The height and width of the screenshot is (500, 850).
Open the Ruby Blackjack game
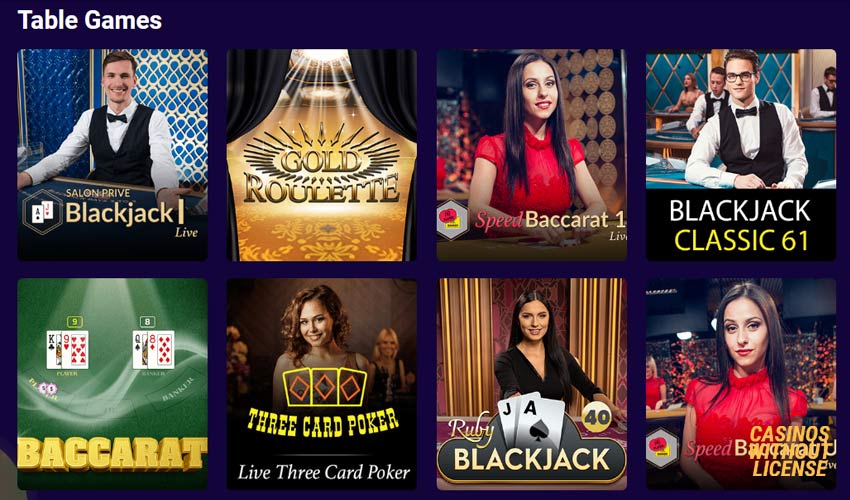click(x=532, y=384)
